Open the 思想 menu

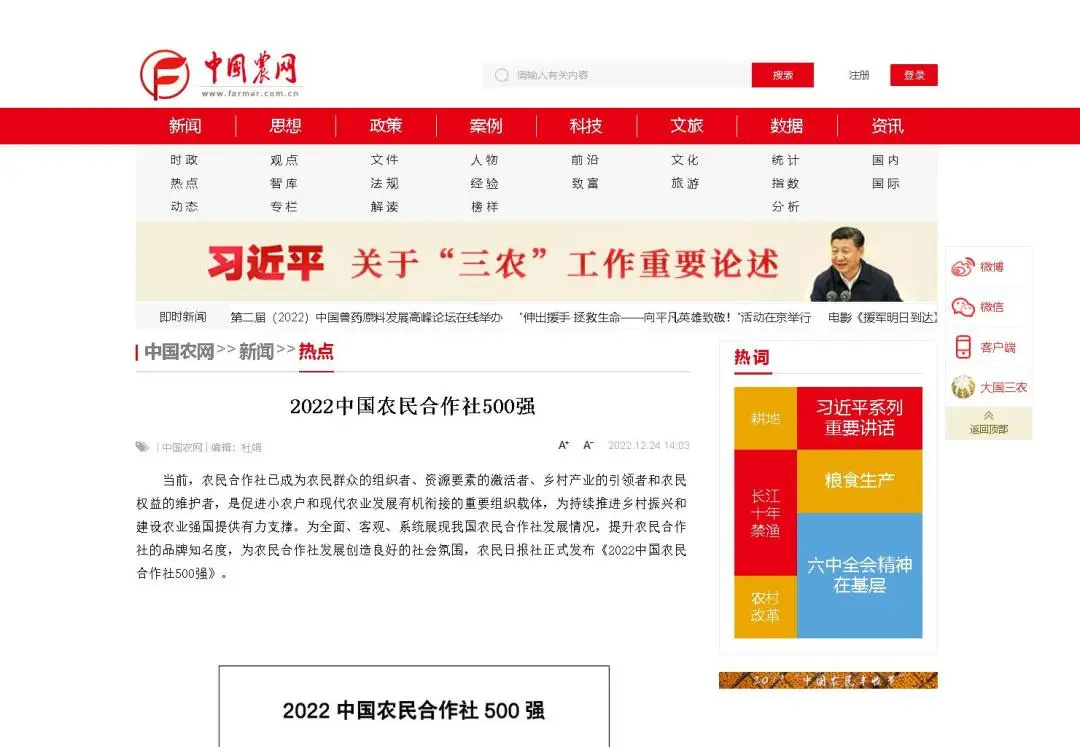click(x=285, y=126)
